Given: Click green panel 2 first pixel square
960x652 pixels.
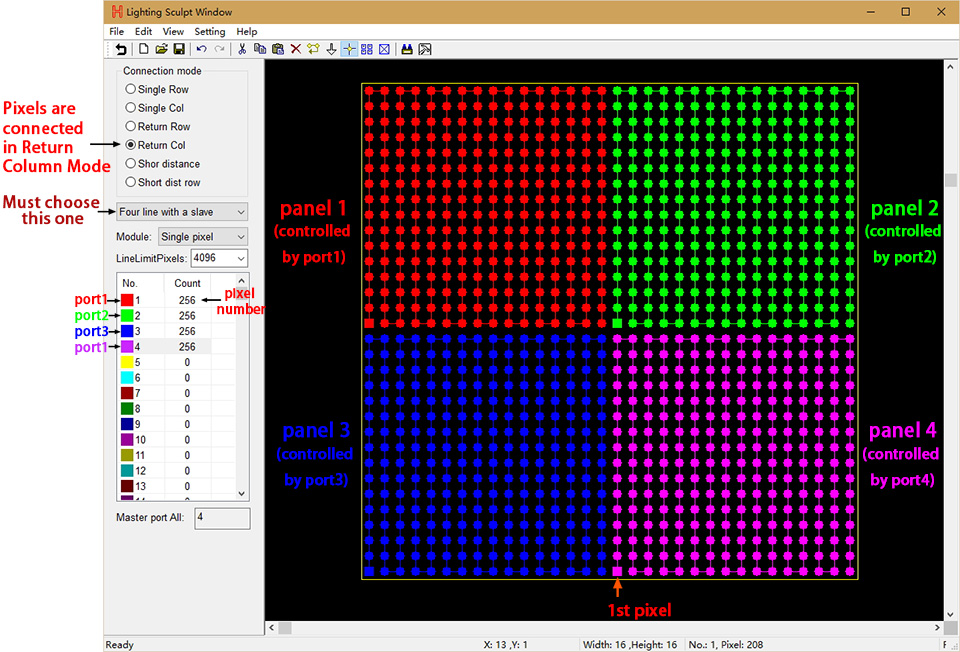Looking at the screenshot, I should [x=617, y=323].
